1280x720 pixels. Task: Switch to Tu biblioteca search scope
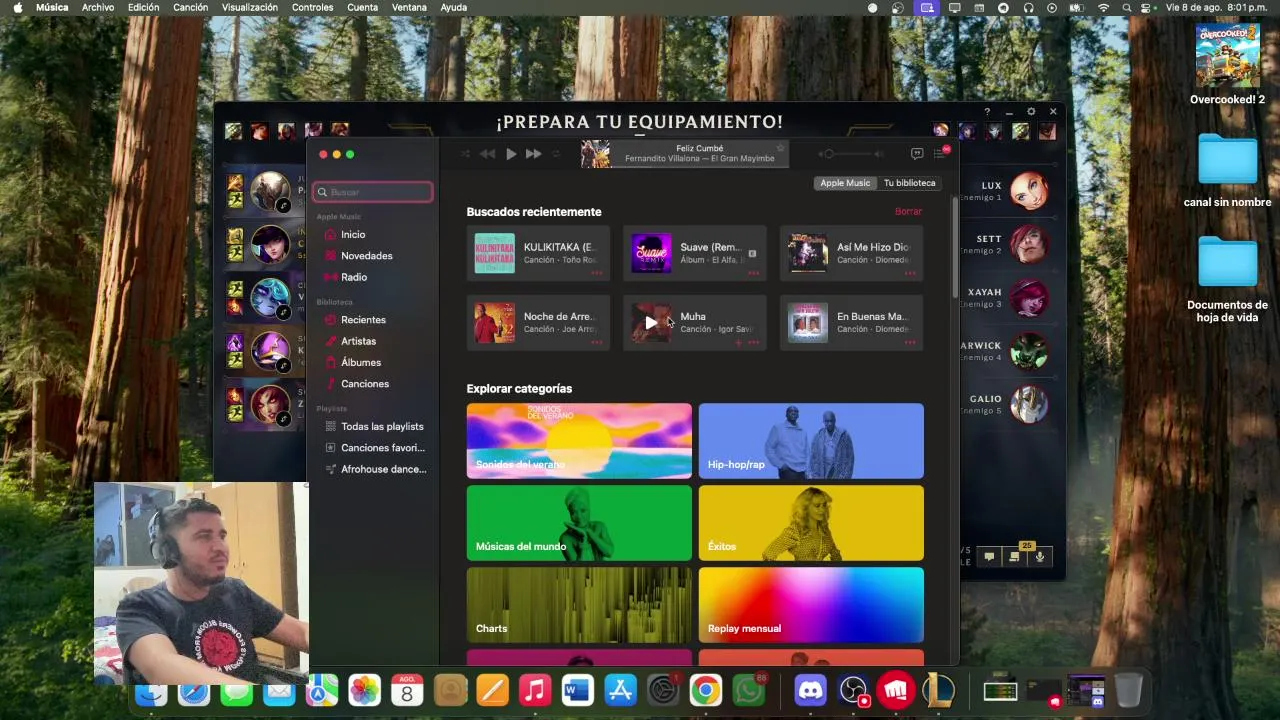pos(909,183)
